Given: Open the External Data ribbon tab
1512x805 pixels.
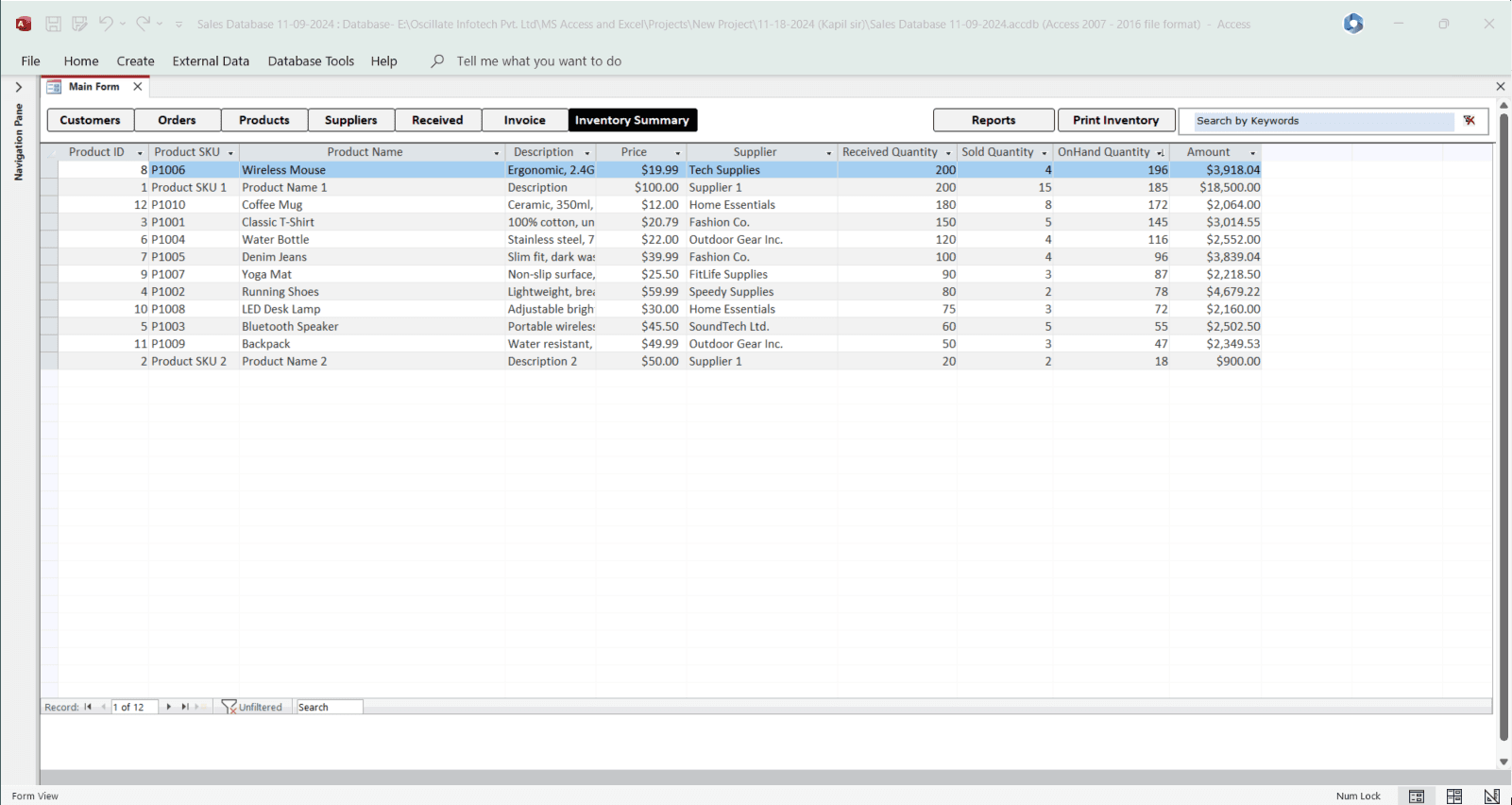Looking at the screenshot, I should (211, 60).
